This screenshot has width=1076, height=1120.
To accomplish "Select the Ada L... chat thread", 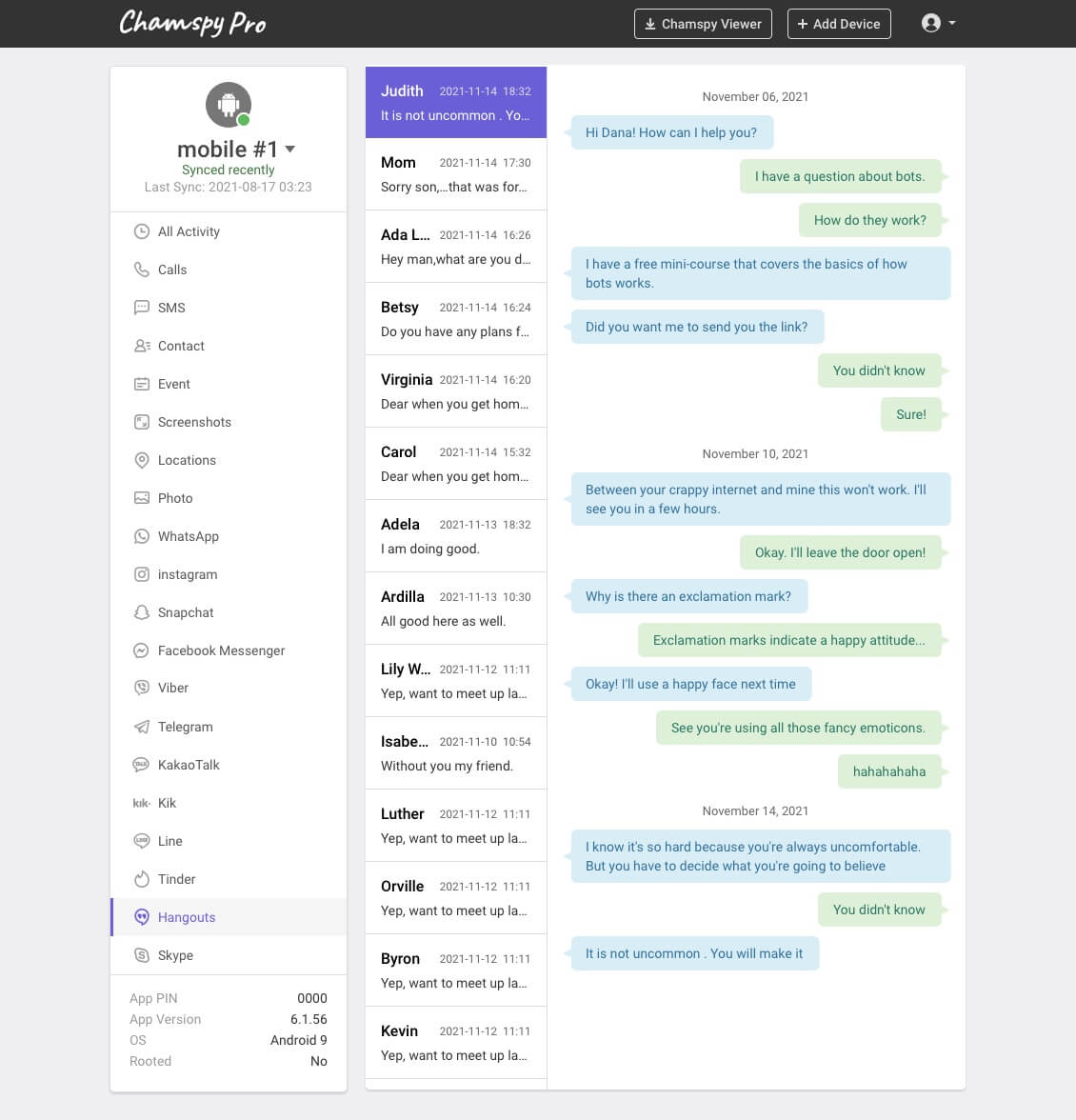I will pyautogui.click(x=455, y=247).
